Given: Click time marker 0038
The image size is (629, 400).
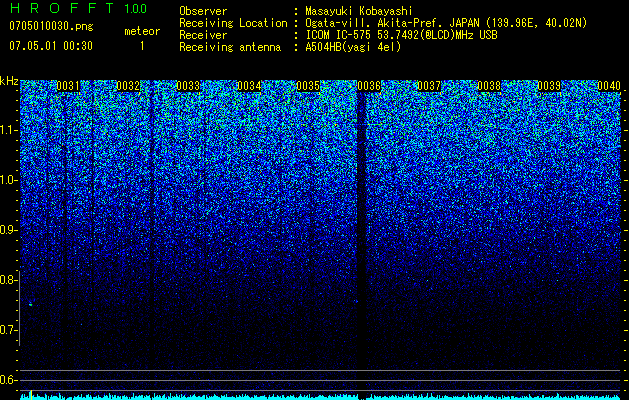Looking at the screenshot, I should [489, 86].
